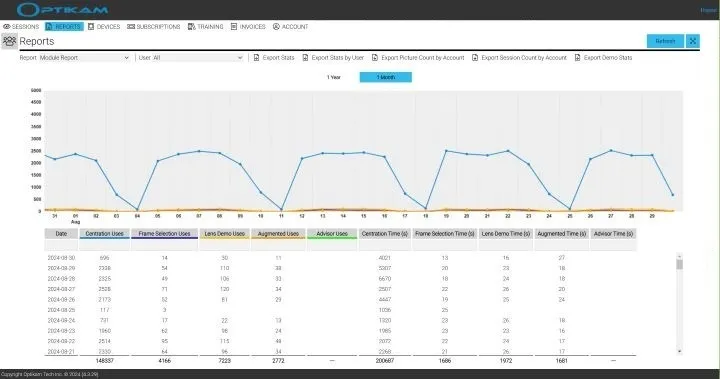The image size is (720, 379).
Task: Click the chart data point for day 27
Action: tap(611, 150)
